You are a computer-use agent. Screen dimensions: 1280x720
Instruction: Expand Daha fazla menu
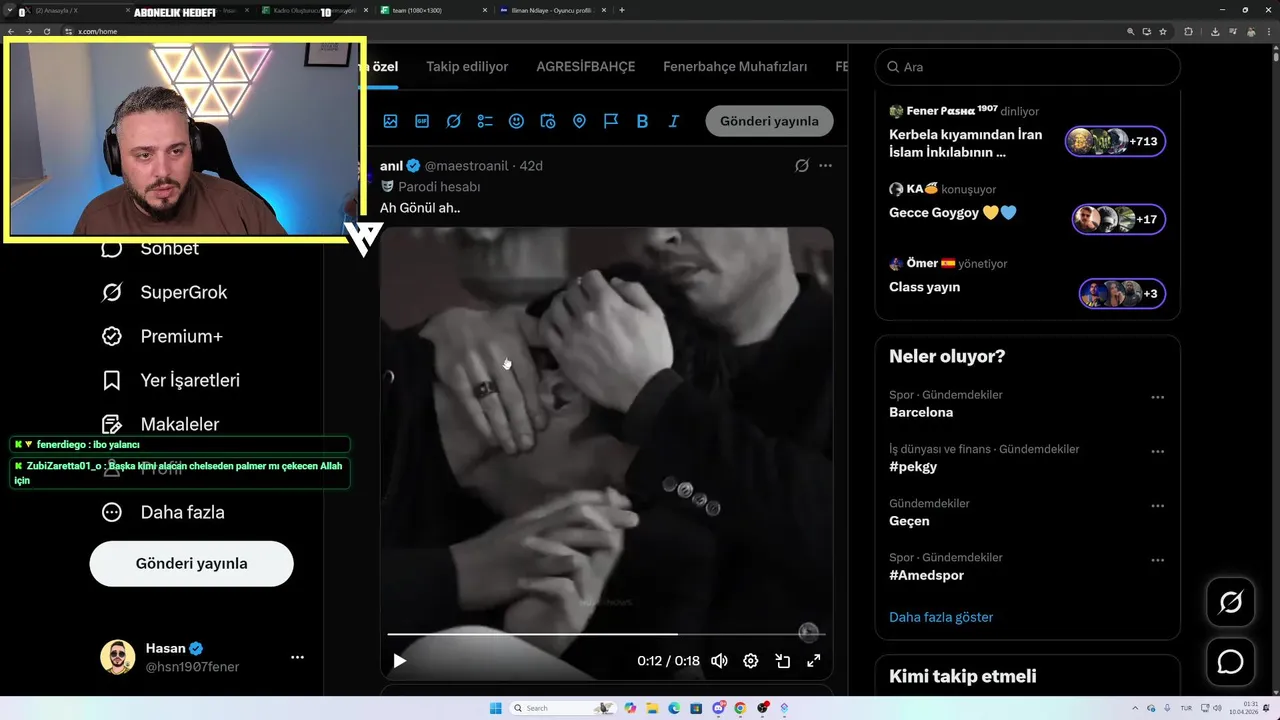(x=163, y=512)
